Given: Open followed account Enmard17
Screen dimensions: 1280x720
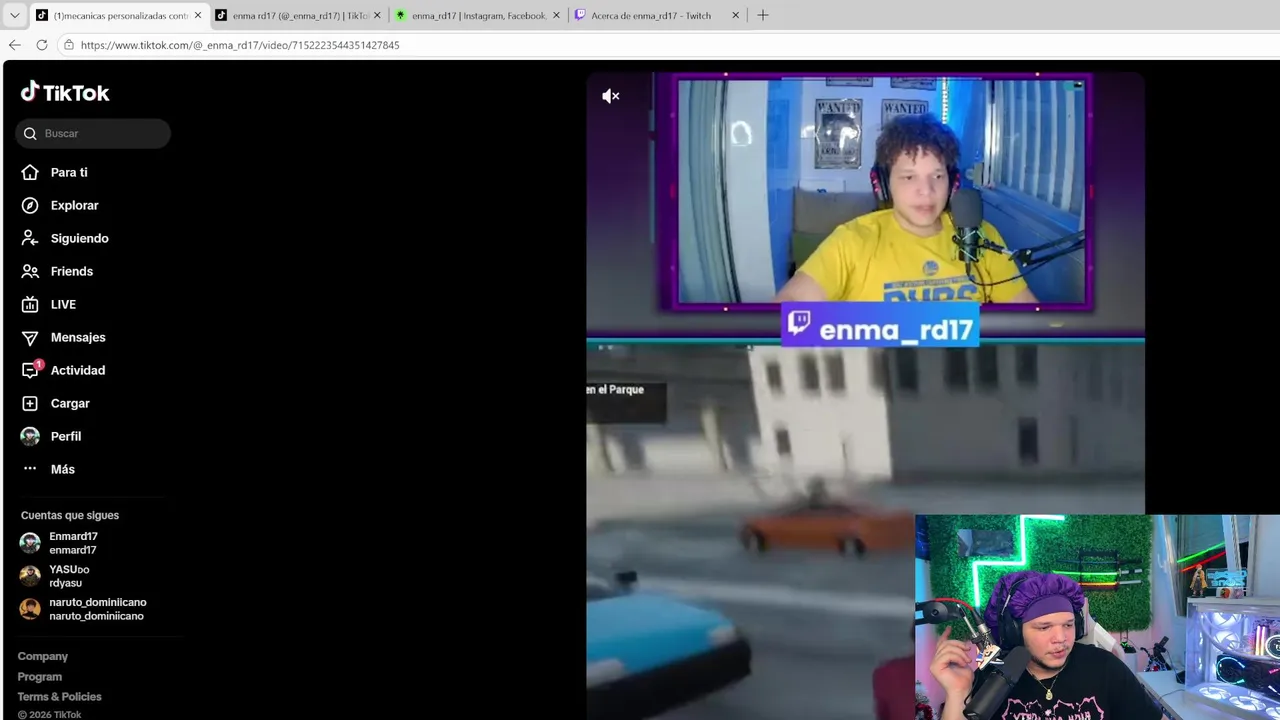Looking at the screenshot, I should [x=73, y=543].
